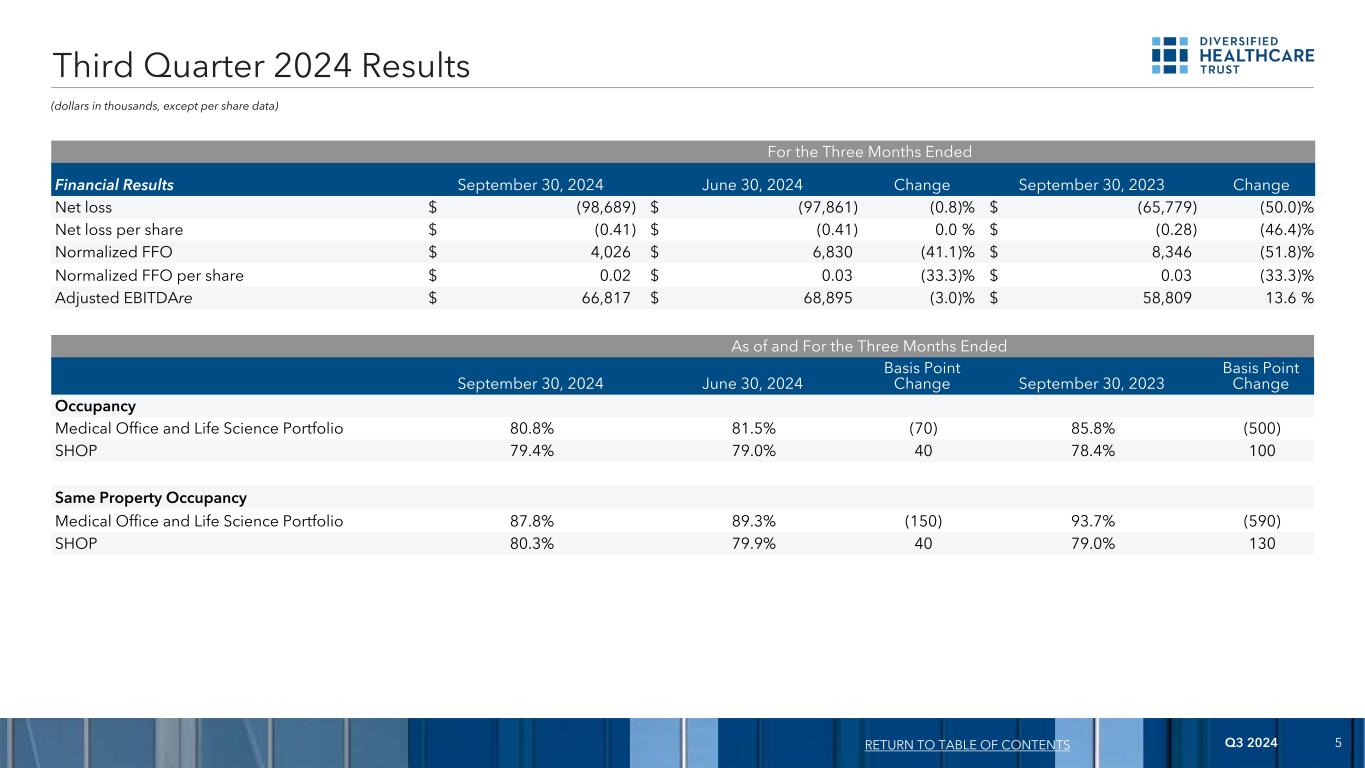Select the (590) basis point change value
Image resolution: width=1365 pixels, height=768 pixels.
(x=1261, y=520)
